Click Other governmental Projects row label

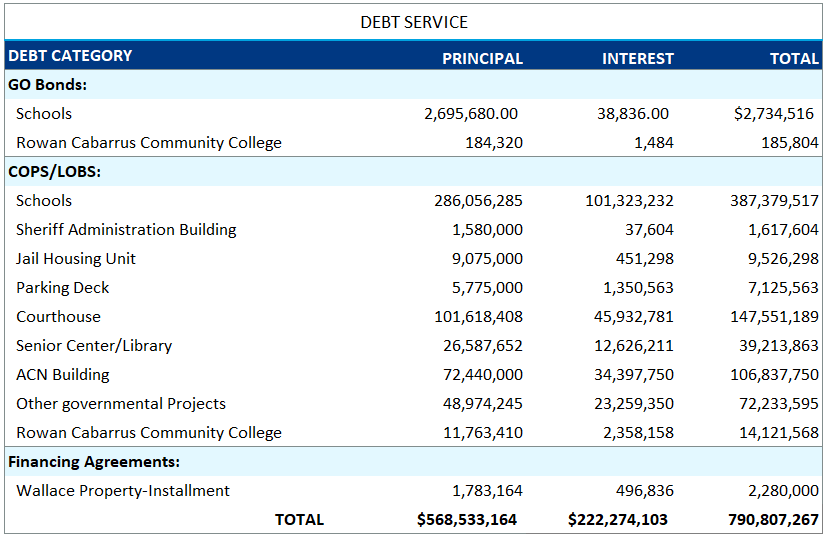pos(121,404)
